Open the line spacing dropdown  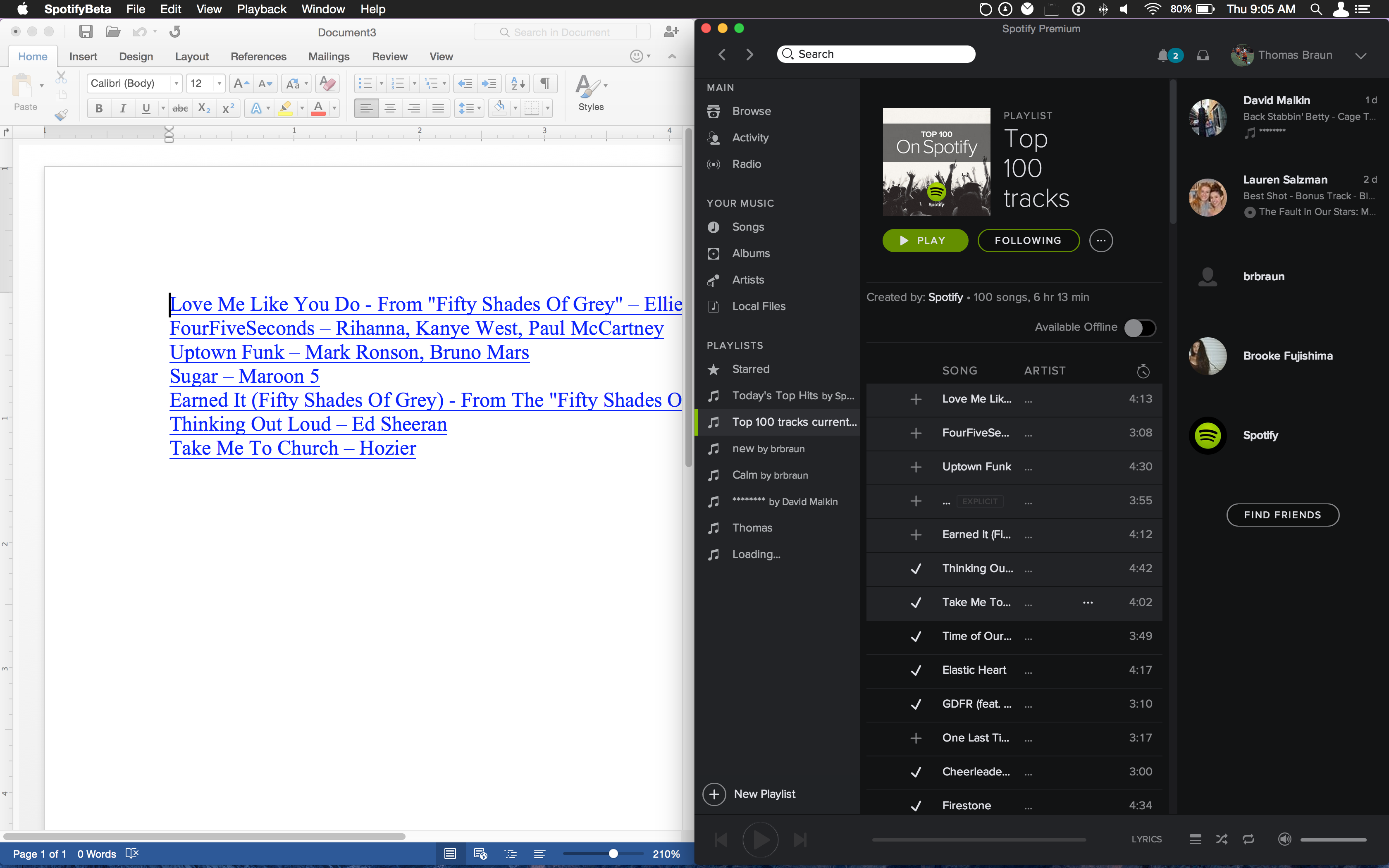(469, 108)
